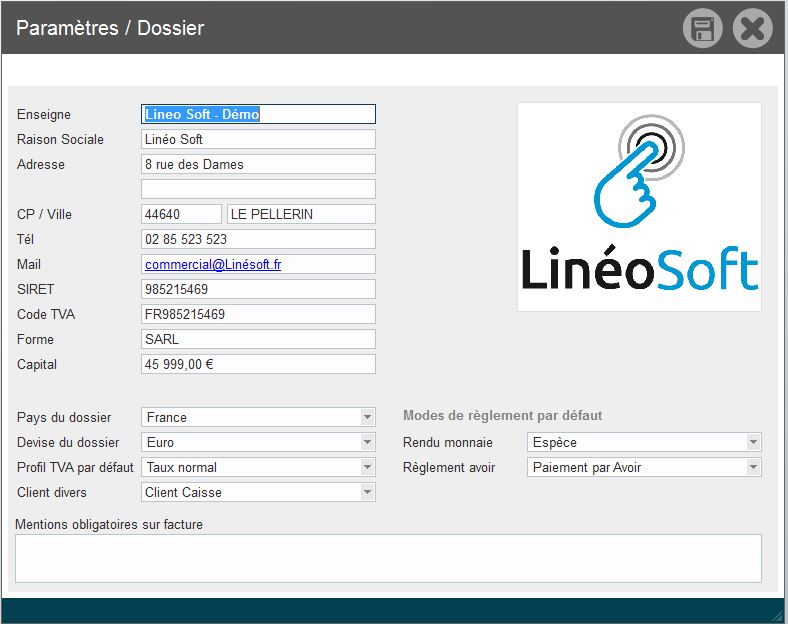Click the SIRET label

pos(35,289)
